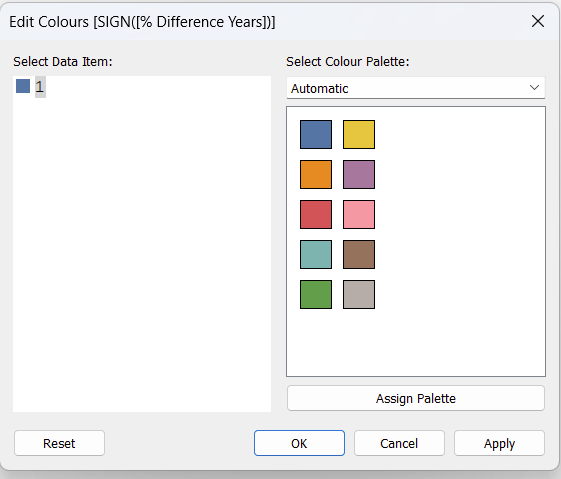Expand palette list via dropdown chevron
The image size is (561, 479).
click(534, 88)
